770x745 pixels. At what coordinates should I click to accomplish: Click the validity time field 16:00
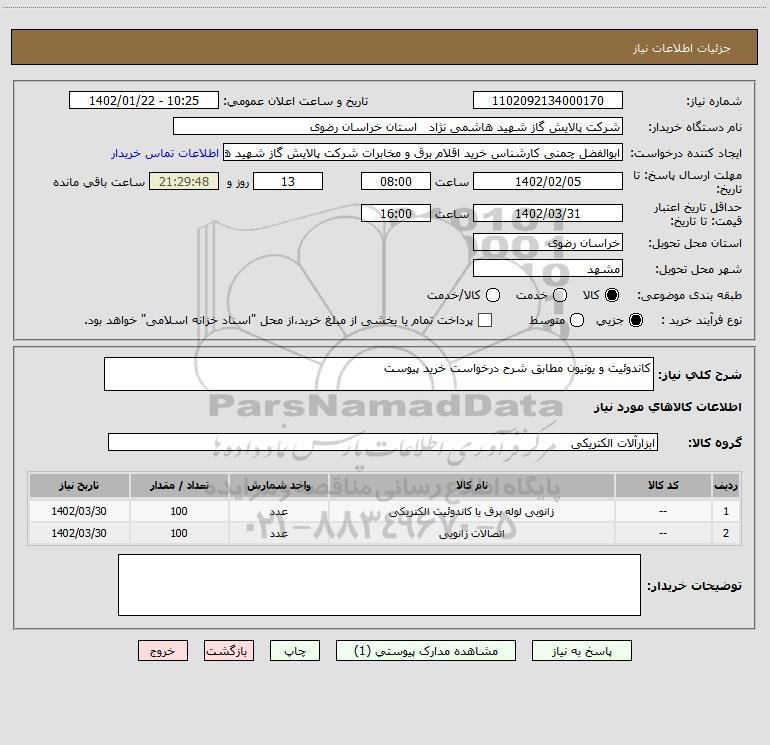(396, 213)
